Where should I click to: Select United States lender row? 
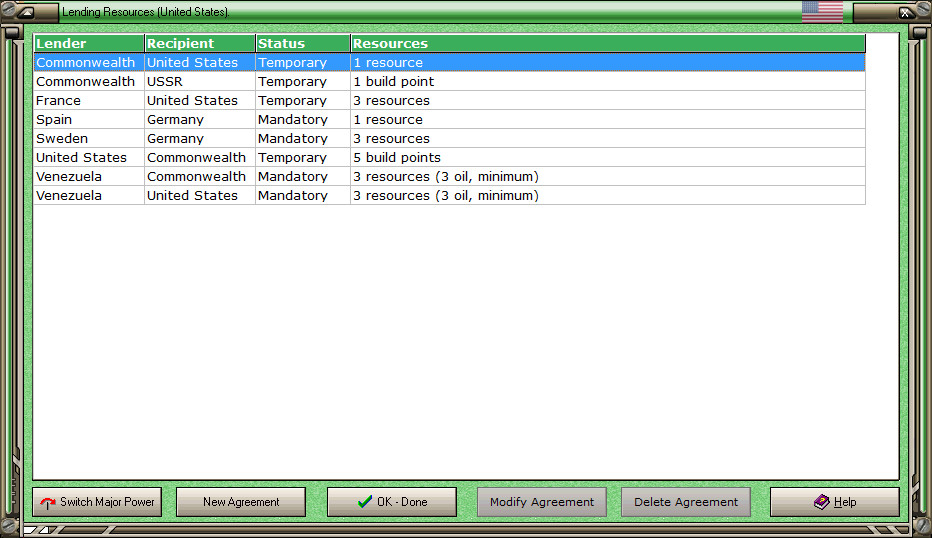coord(449,158)
